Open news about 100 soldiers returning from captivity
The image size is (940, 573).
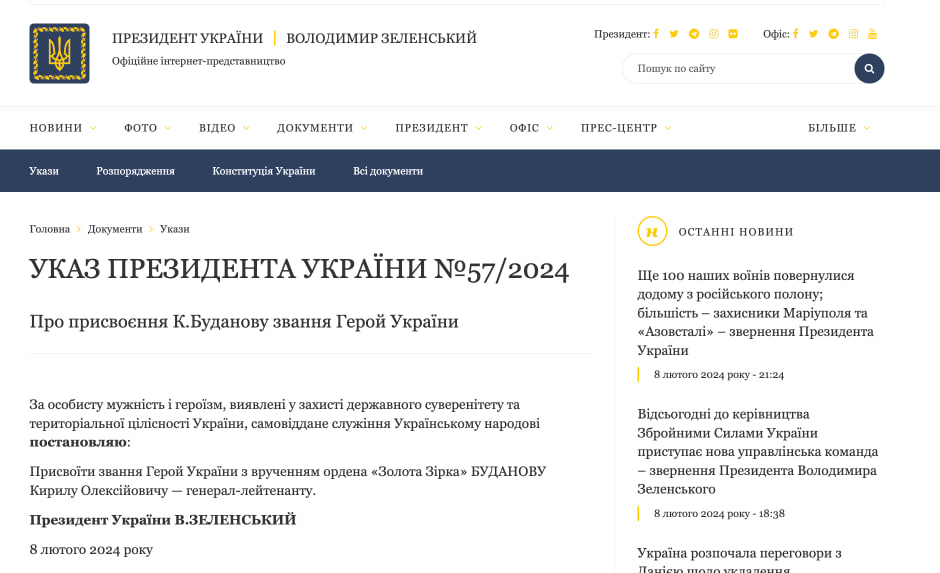click(755, 312)
